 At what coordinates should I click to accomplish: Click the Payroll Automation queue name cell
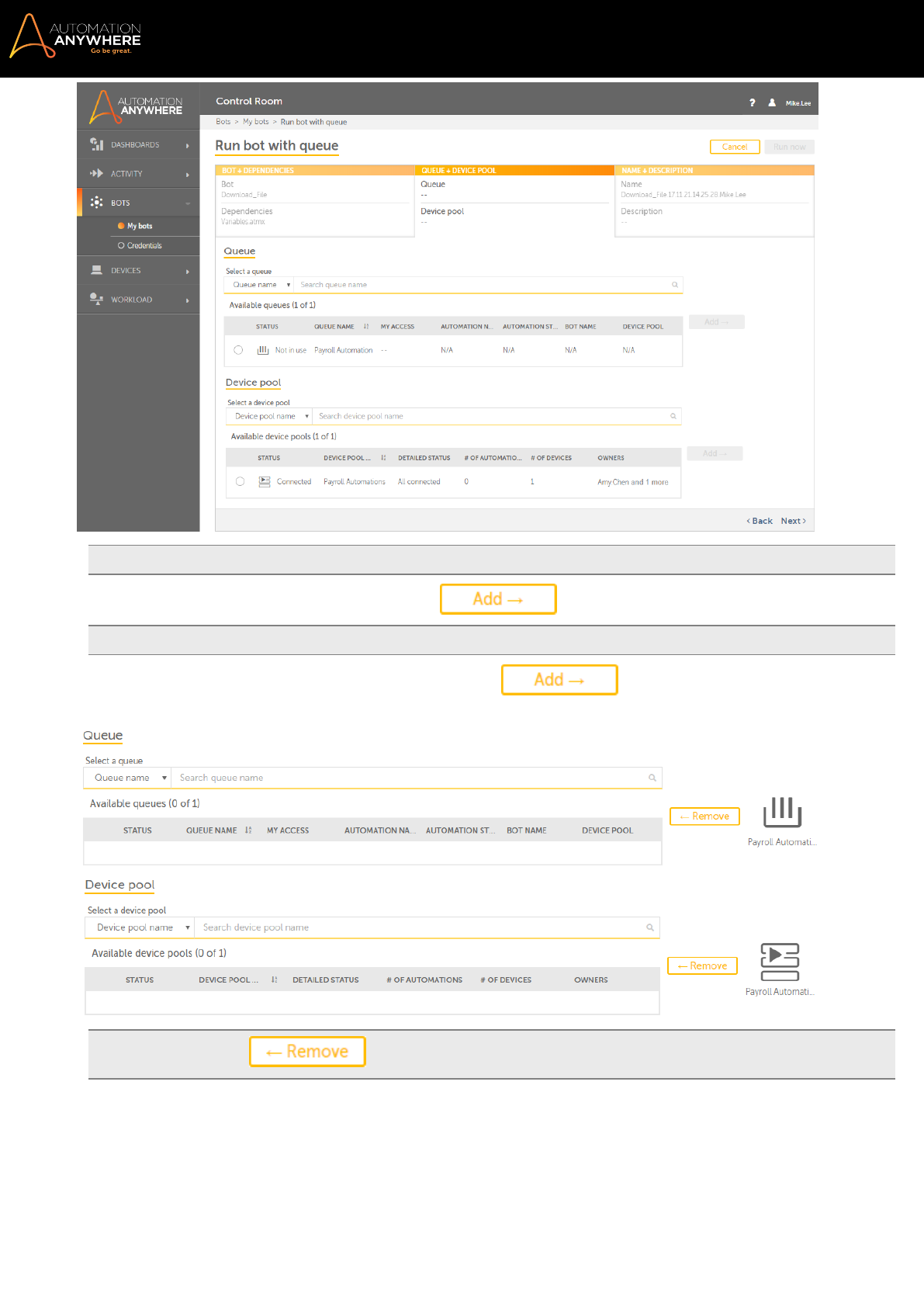coord(344,350)
